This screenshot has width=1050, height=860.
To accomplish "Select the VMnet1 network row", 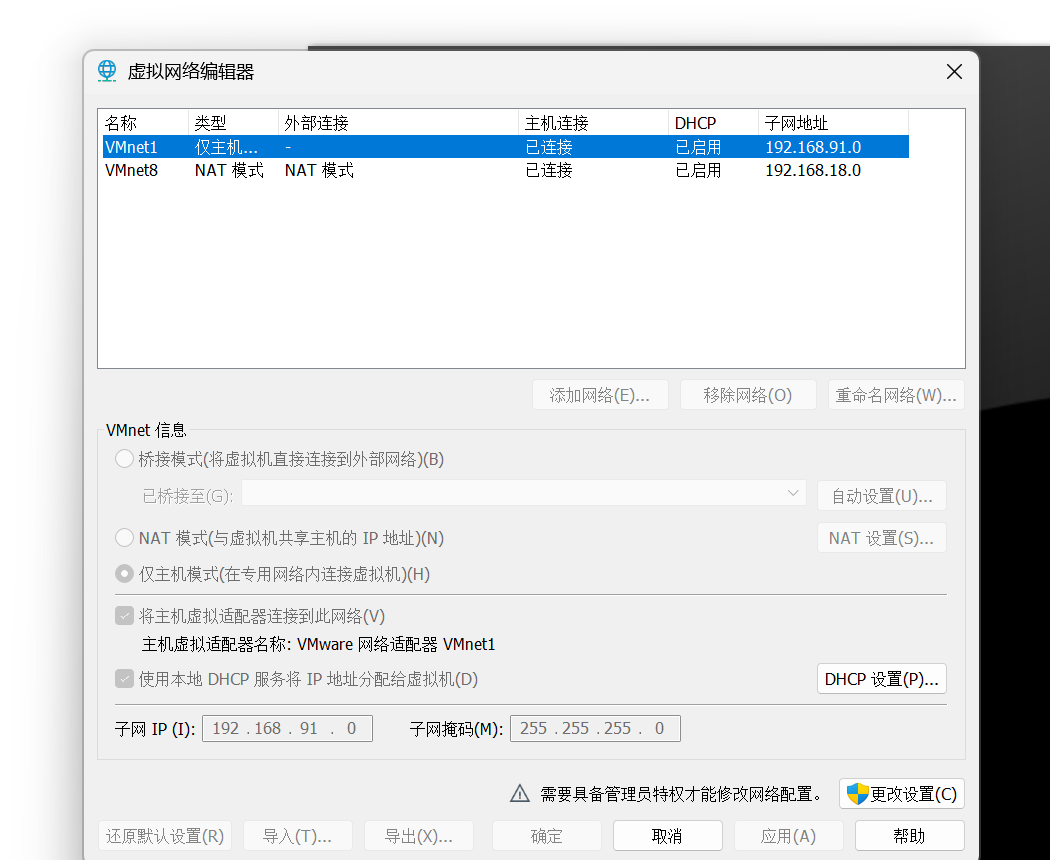I will [x=506, y=147].
